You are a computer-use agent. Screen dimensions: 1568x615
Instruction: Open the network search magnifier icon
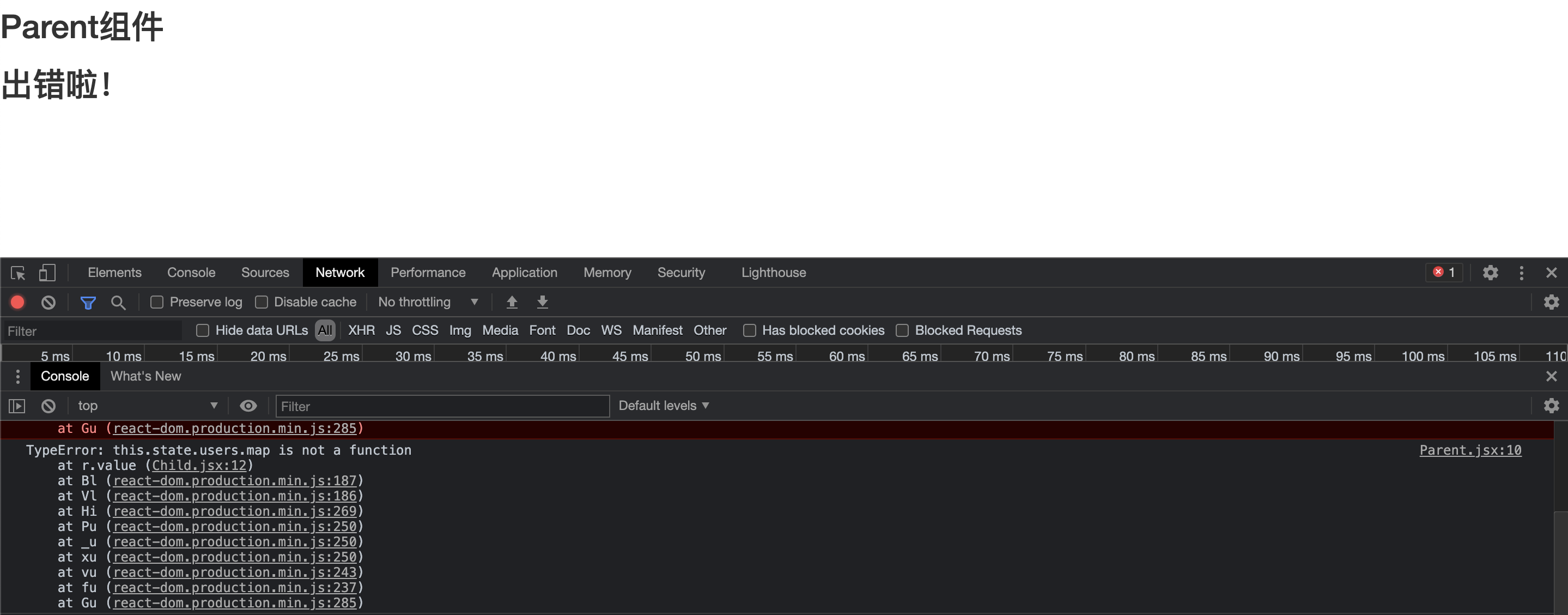click(x=118, y=303)
